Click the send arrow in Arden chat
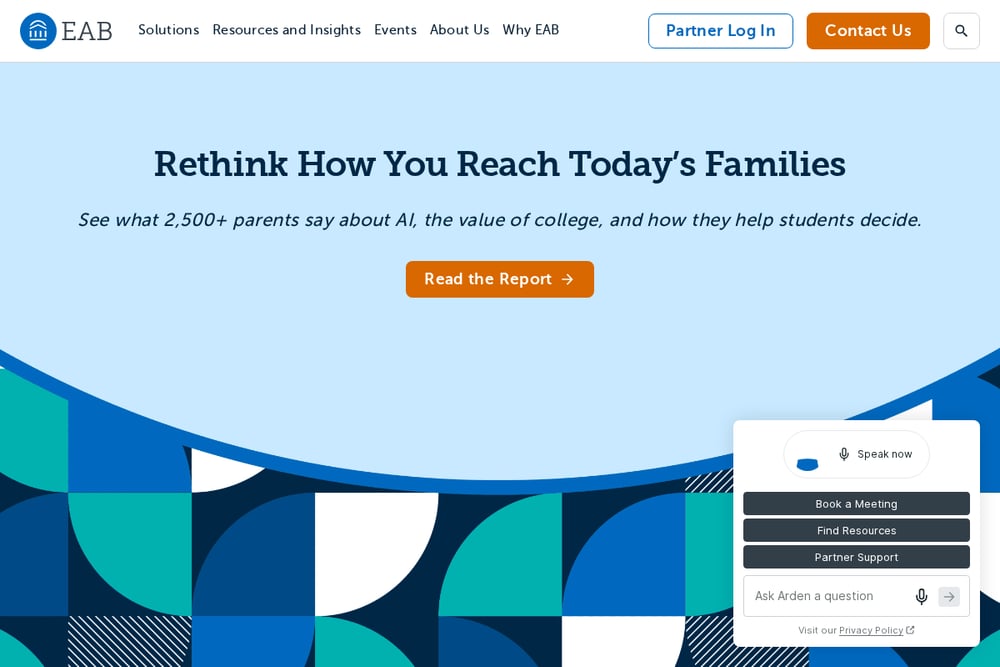Image resolution: width=1000 pixels, height=667 pixels. point(949,597)
